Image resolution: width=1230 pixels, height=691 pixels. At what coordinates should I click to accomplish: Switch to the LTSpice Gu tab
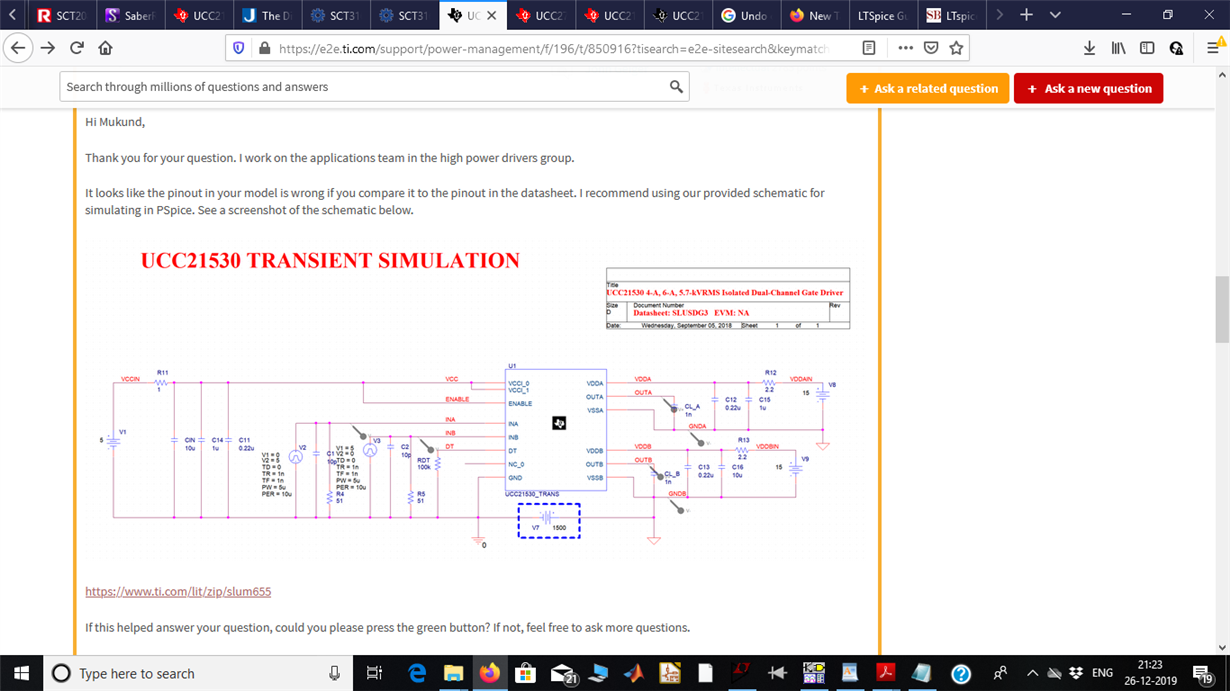click(x=882, y=16)
